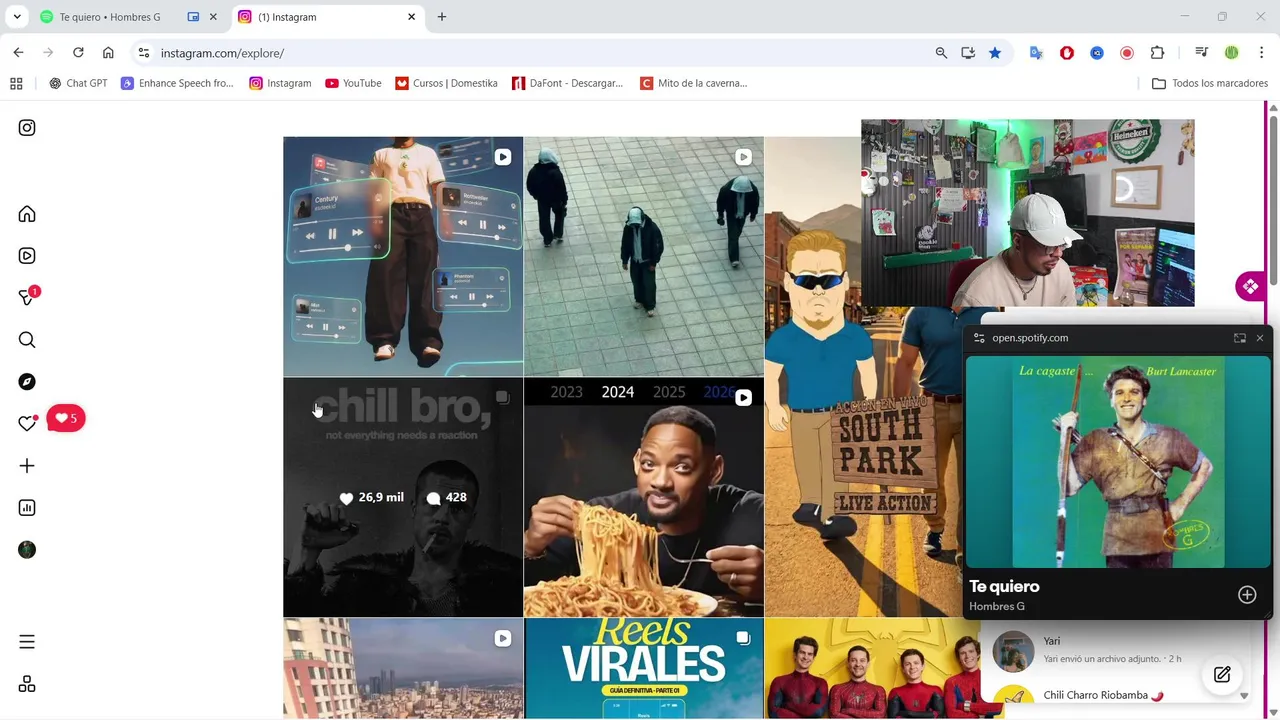The width and height of the screenshot is (1280, 720).
Task: Open the Will Smith spaghetti reel
Action: [643, 497]
